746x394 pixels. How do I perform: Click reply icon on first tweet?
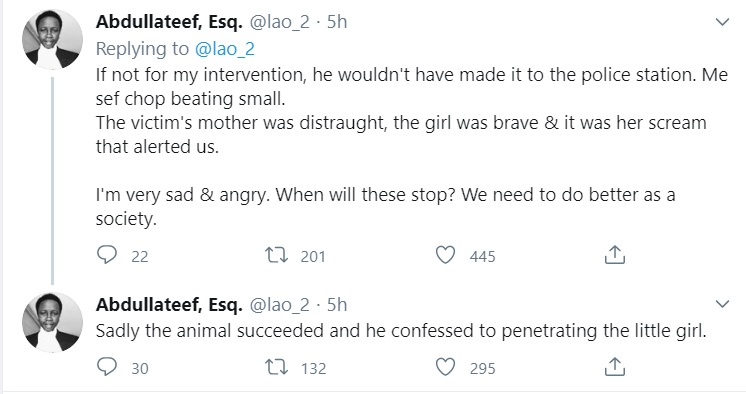(107, 255)
